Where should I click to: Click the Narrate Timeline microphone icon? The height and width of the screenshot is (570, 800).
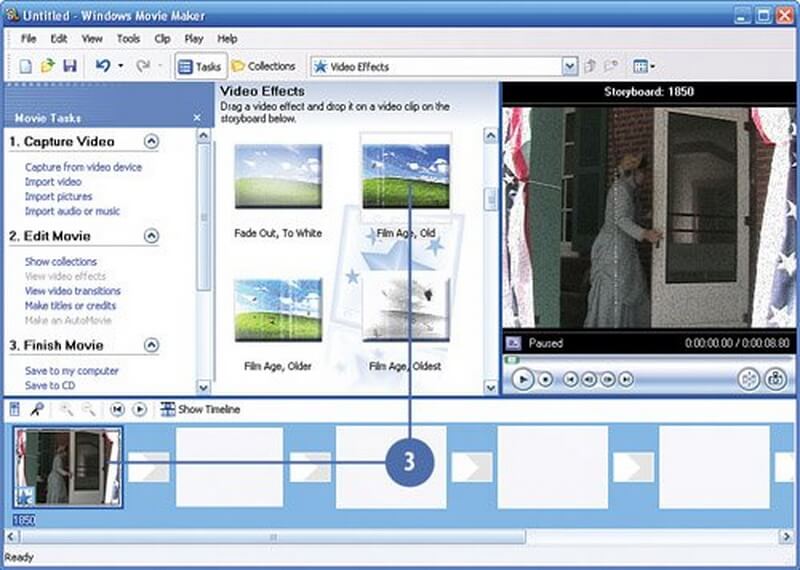(37, 409)
